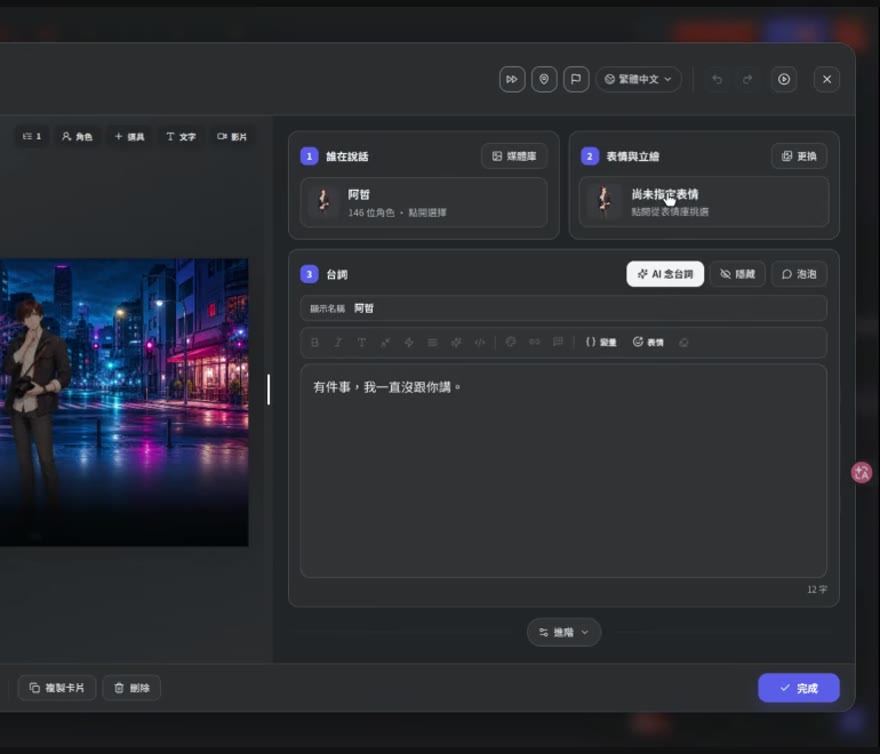Screen dimensions: 880x754
Task: Open the 繁體中文 language dropdown
Action: coord(638,79)
